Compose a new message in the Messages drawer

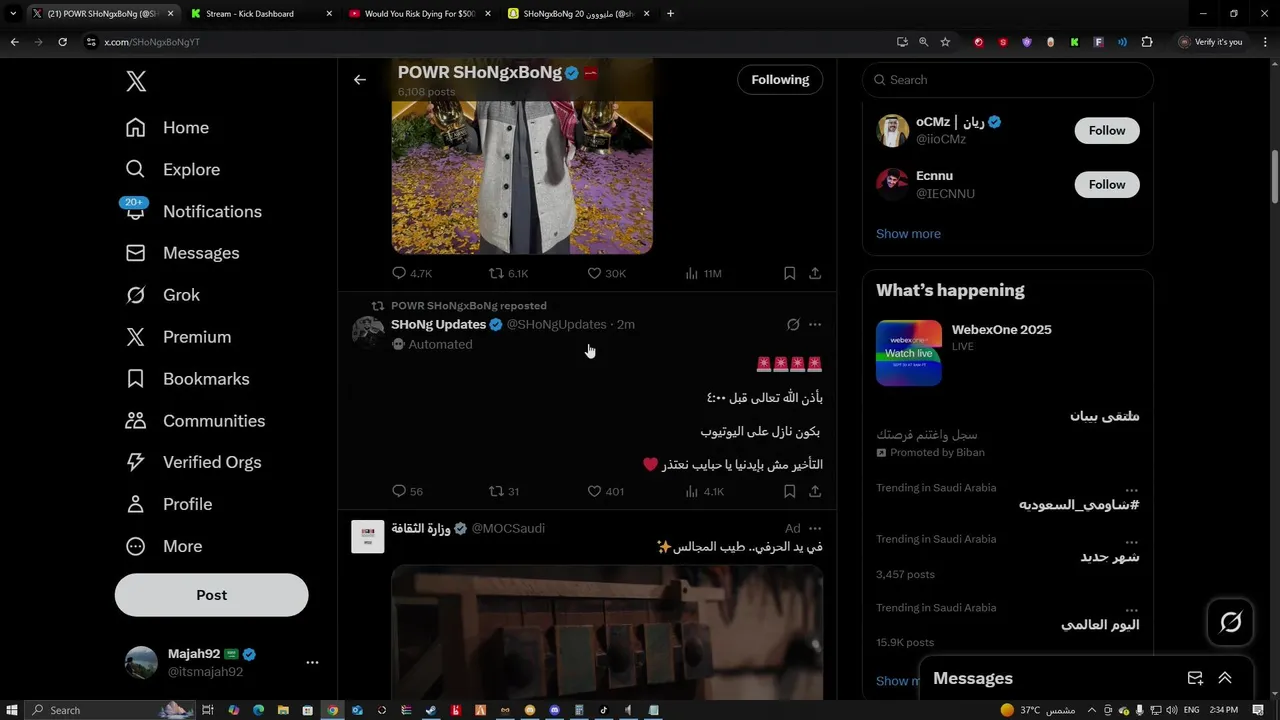click(x=1195, y=678)
